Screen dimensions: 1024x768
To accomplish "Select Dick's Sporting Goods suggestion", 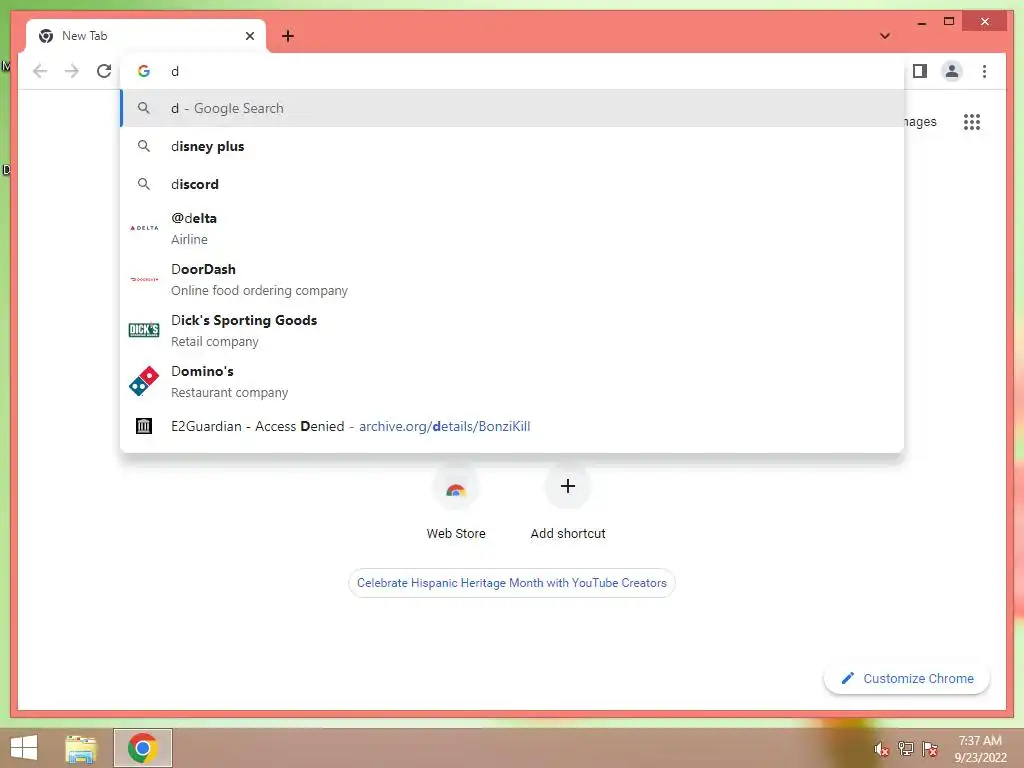I will point(513,330).
